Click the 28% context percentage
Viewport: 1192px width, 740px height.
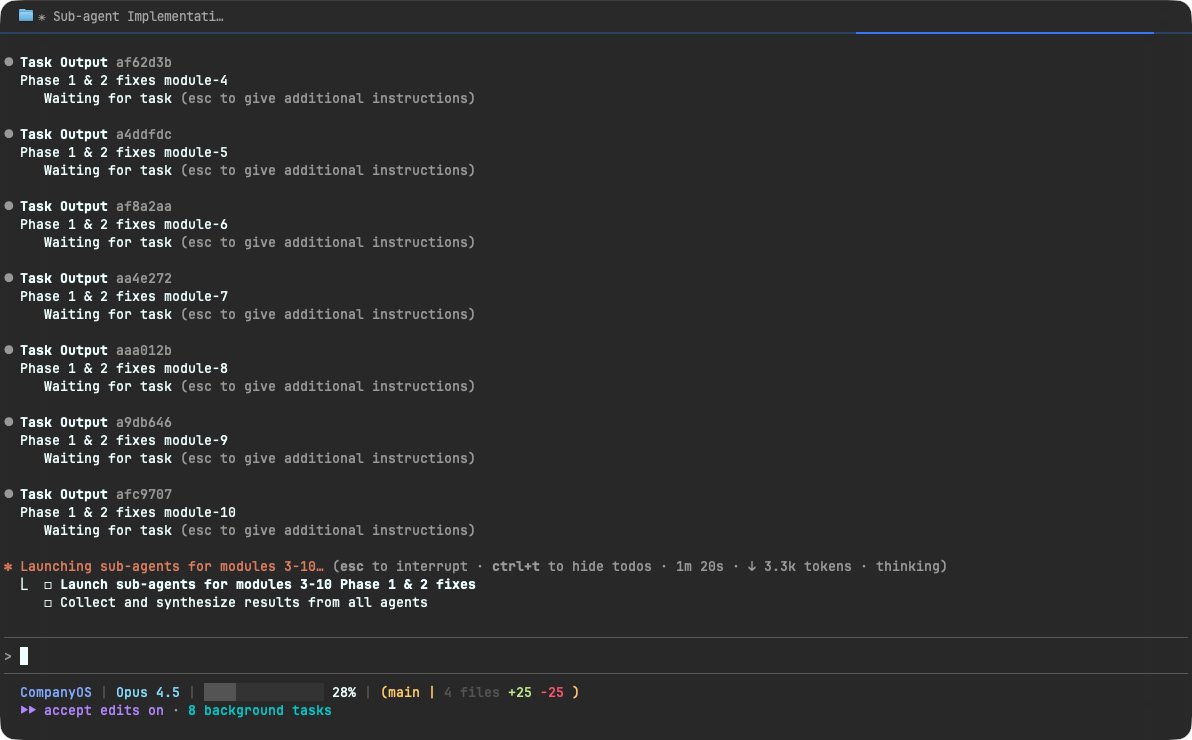pos(344,692)
